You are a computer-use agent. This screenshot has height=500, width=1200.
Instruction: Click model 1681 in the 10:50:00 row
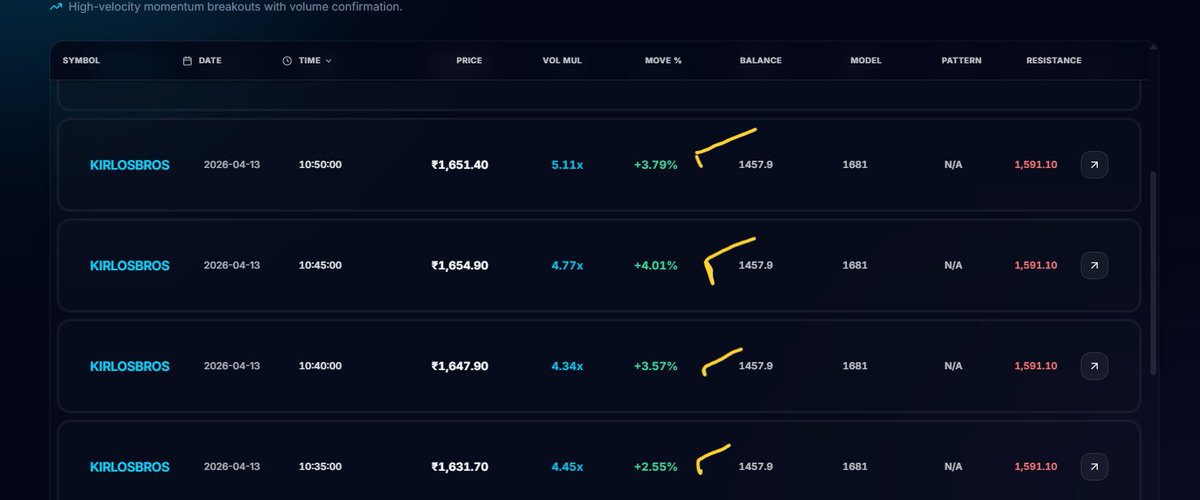(855, 165)
